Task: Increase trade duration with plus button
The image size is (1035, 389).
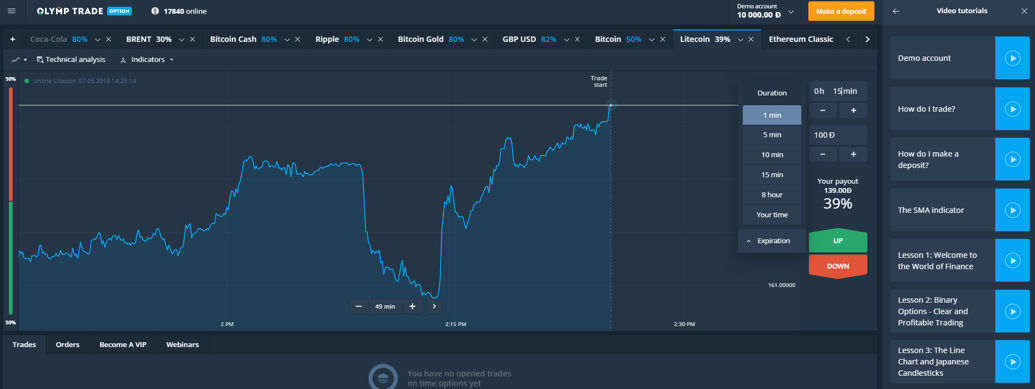Action: tap(853, 110)
